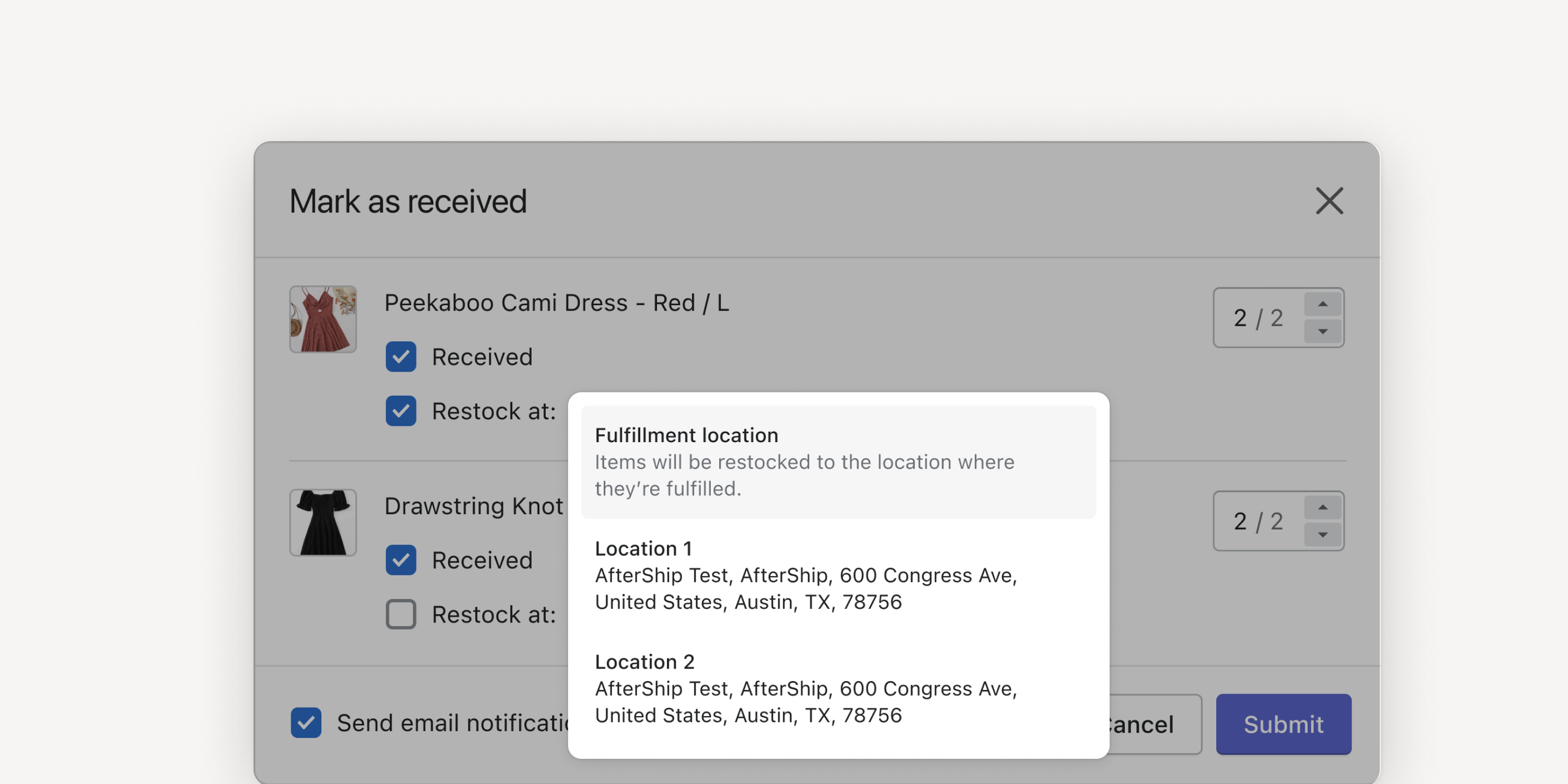Decrease Peekaboo Cami Dress quantity with down arrow
1568x784 pixels.
click(x=1323, y=331)
